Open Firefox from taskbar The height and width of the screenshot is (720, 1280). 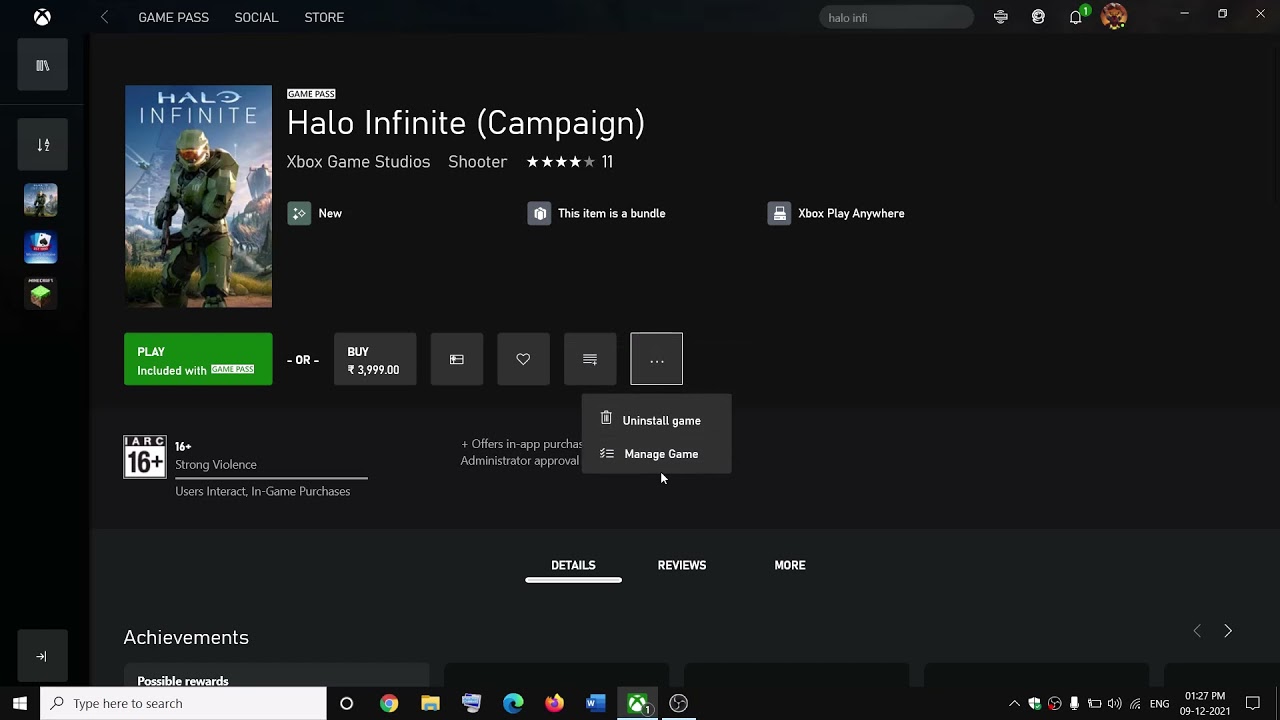coord(554,703)
